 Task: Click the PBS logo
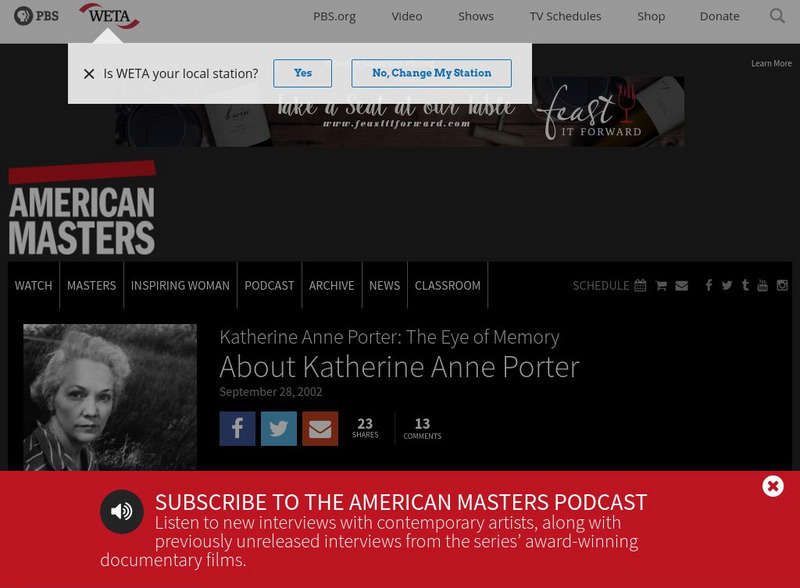[x=36, y=16]
